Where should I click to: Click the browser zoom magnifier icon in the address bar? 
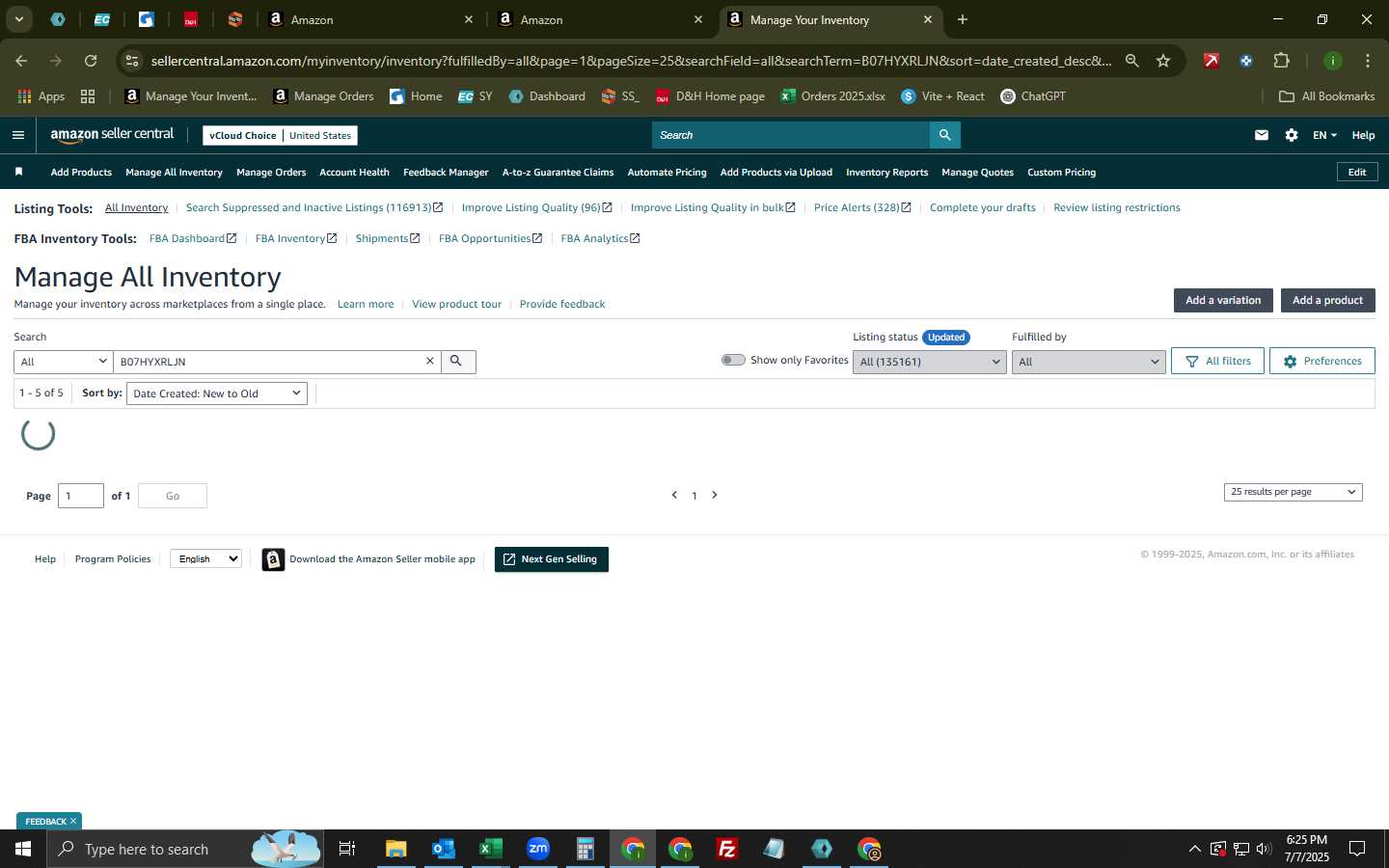1132,61
